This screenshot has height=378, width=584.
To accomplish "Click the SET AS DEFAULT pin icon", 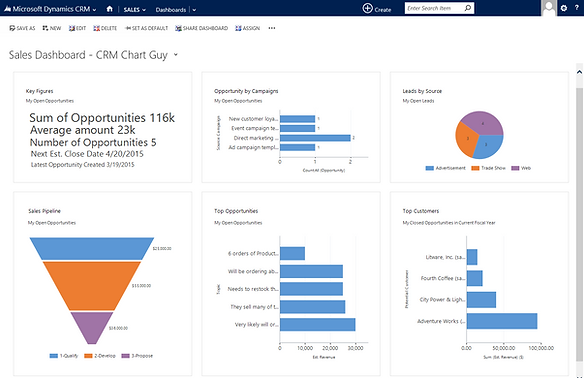I will (x=128, y=28).
